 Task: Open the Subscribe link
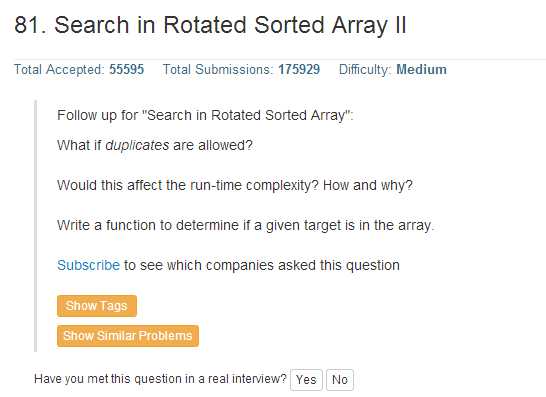point(88,265)
